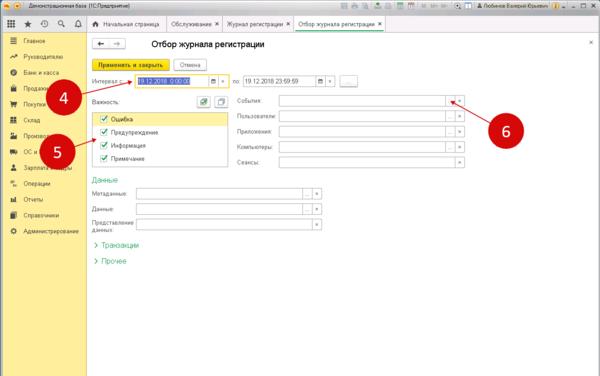Image resolution: width=600 pixels, height=376 pixels.
Task: Open the Отчеты chart icon
Action: 13,199
